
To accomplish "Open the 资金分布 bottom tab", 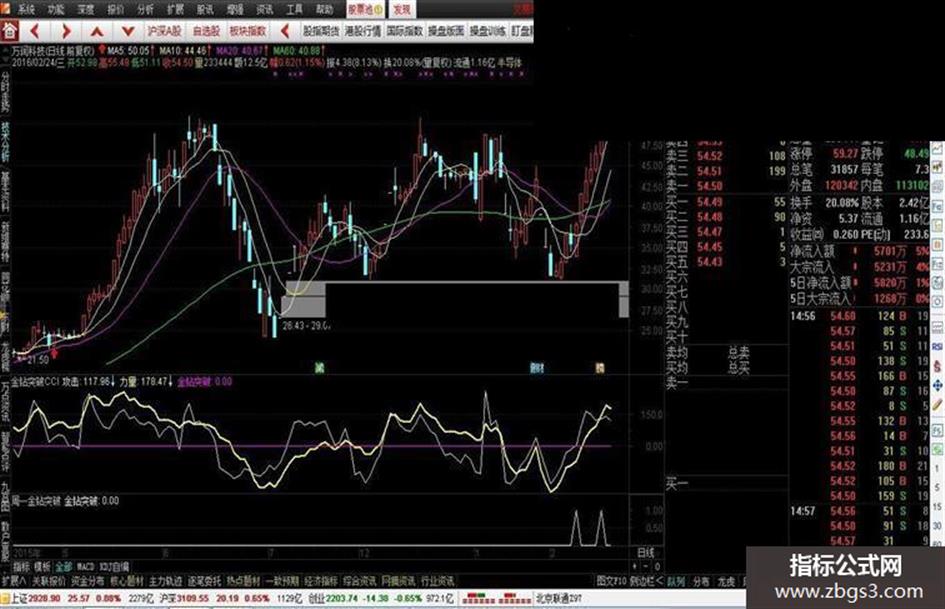I will [88, 581].
